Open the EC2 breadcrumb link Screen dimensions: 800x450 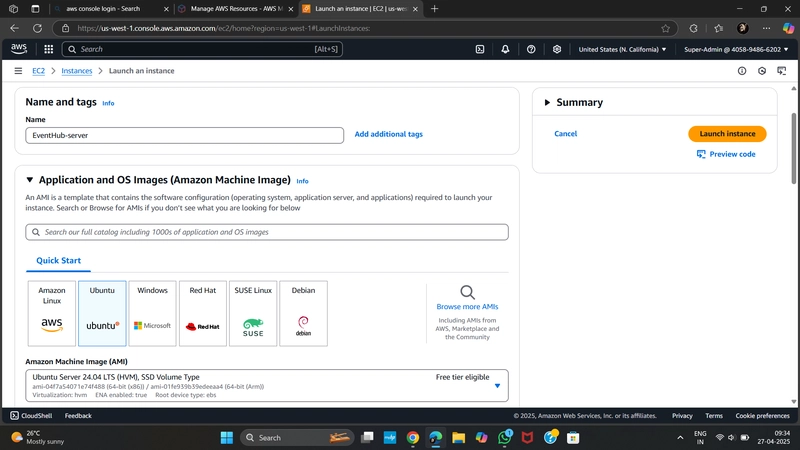(x=39, y=71)
